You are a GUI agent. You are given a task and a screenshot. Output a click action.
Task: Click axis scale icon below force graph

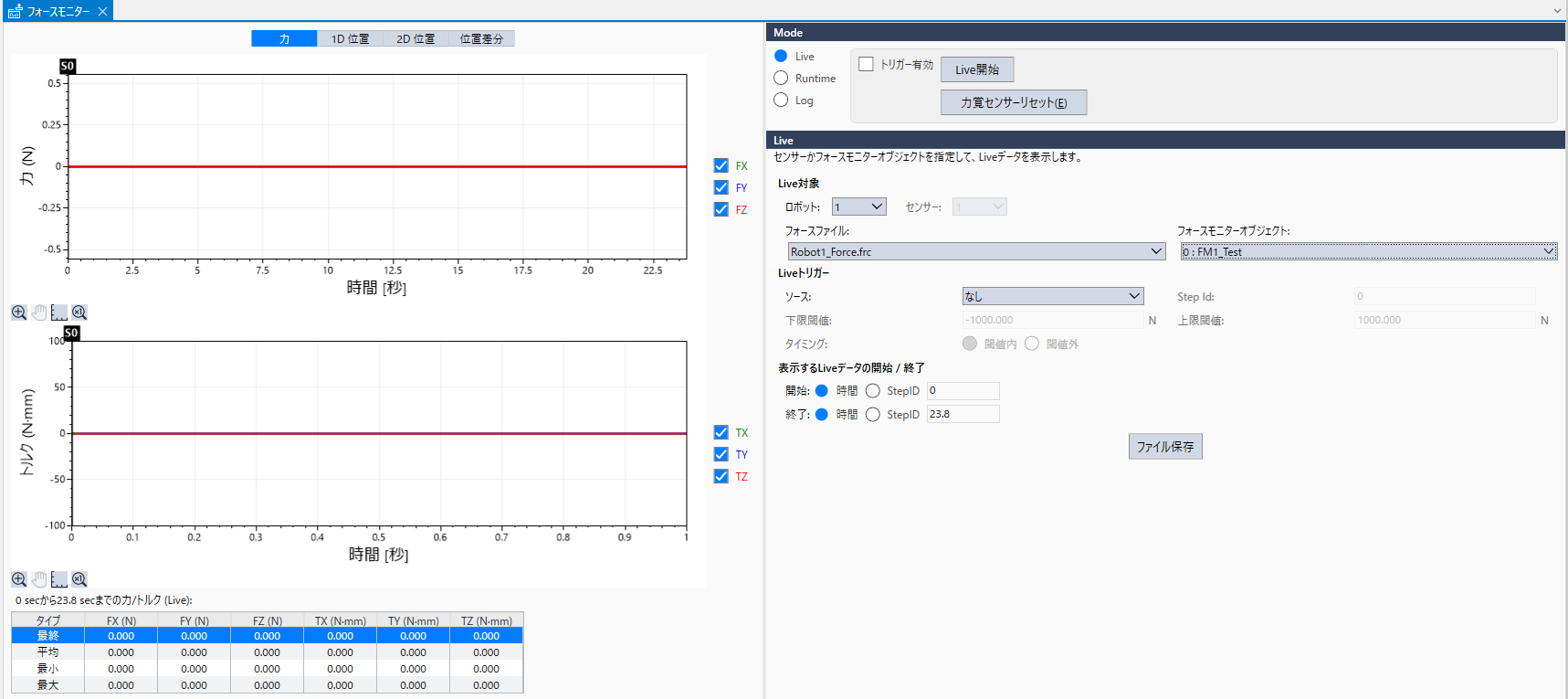point(59,312)
